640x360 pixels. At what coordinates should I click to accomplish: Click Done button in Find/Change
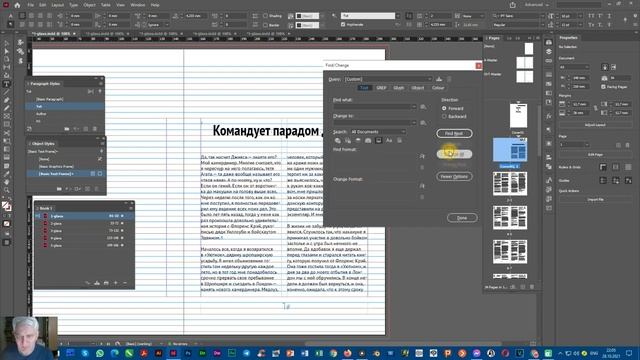coord(462,218)
